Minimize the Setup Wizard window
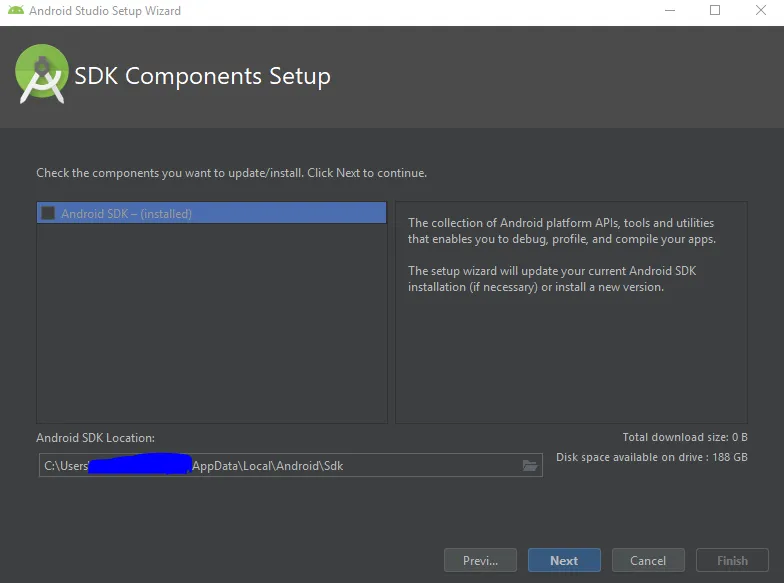Screen dimensions: 784x583 [x=668, y=11]
